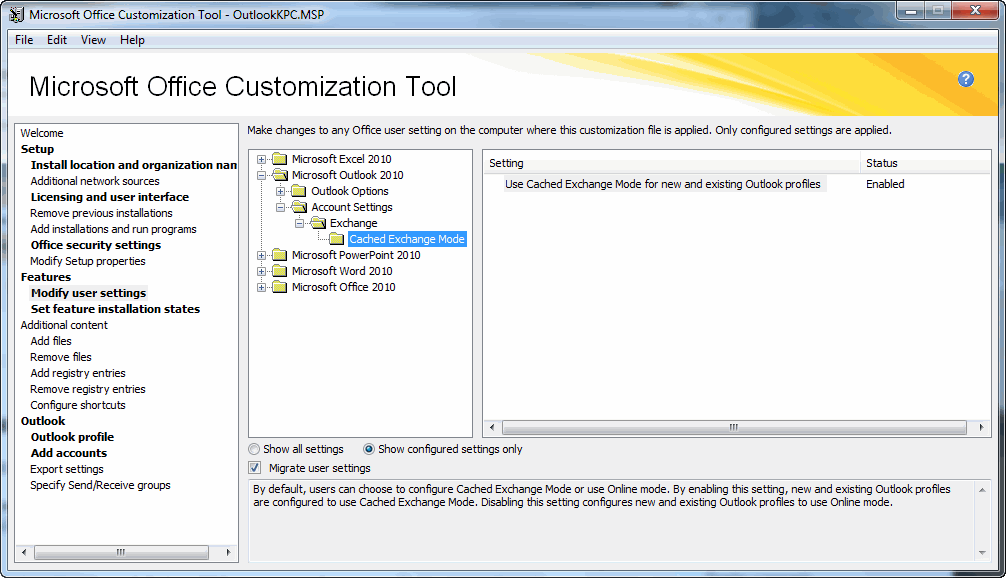Open Additional network sources
Image resolution: width=1006 pixels, height=578 pixels.
pos(95,181)
